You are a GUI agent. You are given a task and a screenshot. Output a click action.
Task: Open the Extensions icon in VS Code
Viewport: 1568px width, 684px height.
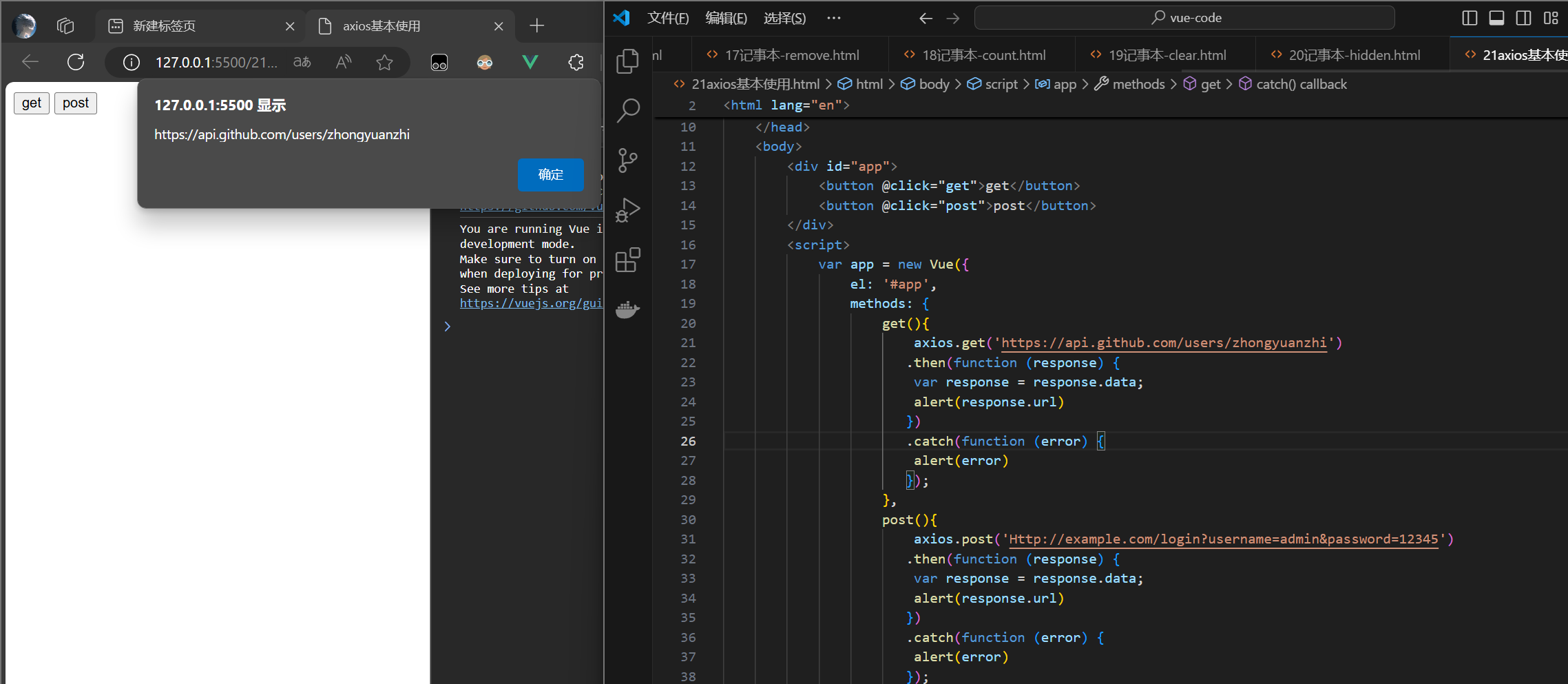coord(627,260)
